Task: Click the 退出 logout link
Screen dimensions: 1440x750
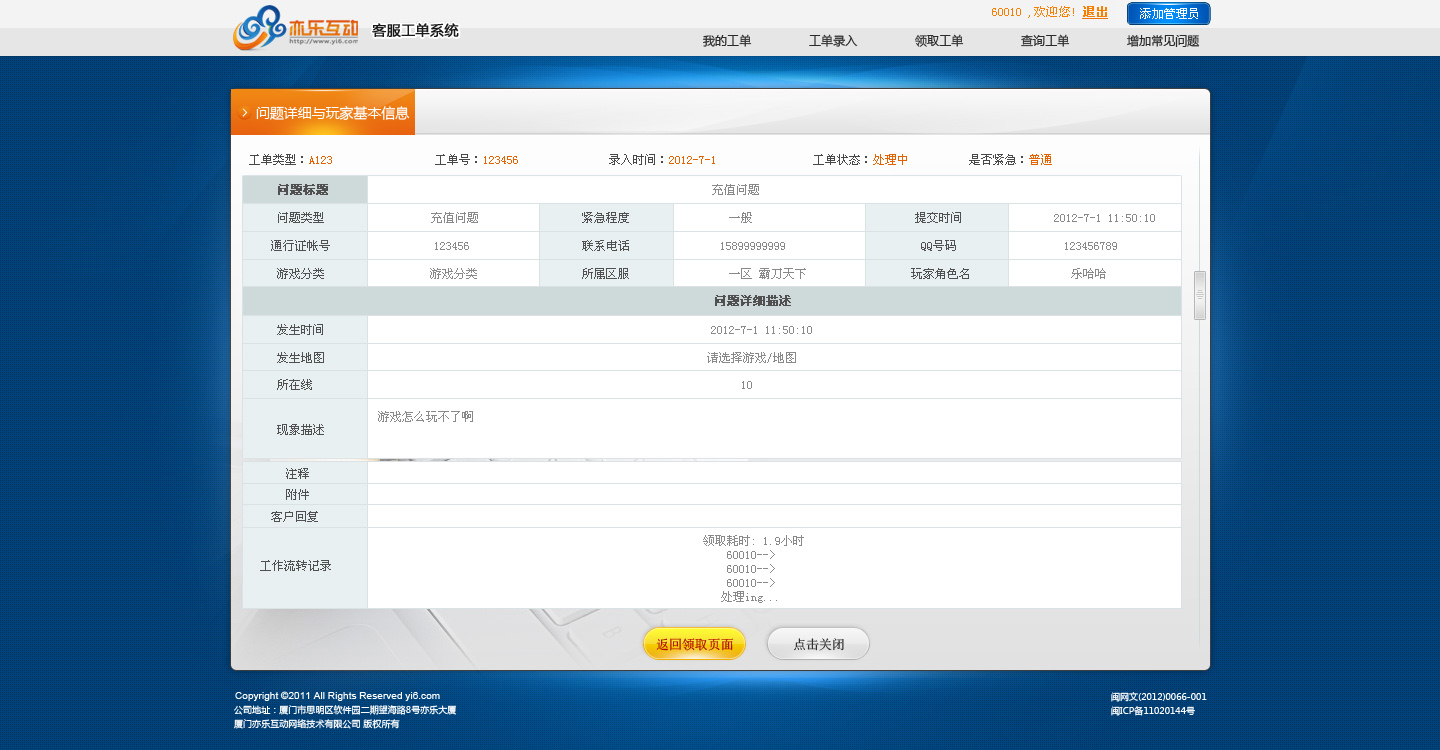Action: point(1095,12)
